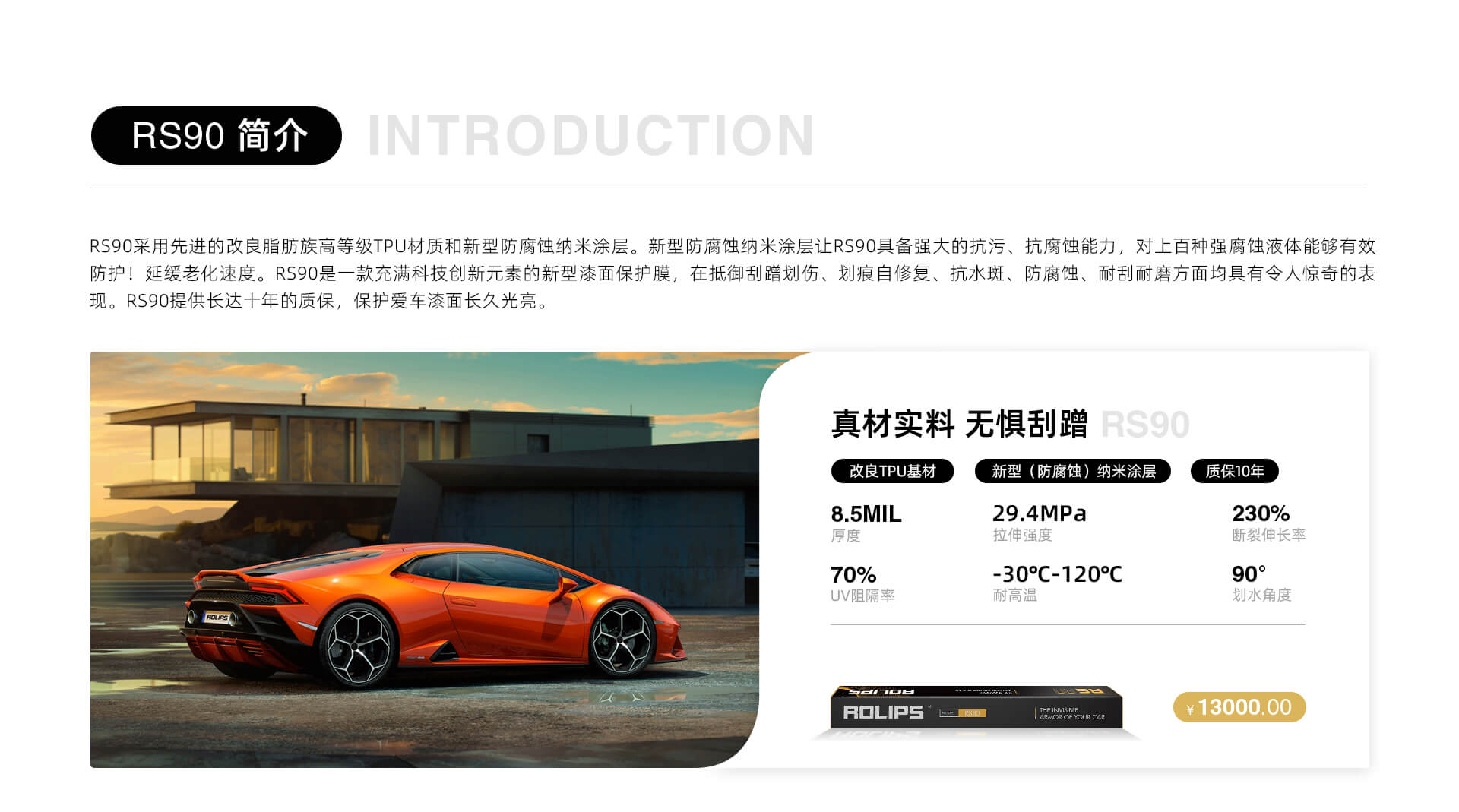This screenshot has width=1459, height=812.
Task: Click the ROLIPS product box image
Action: (976, 712)
